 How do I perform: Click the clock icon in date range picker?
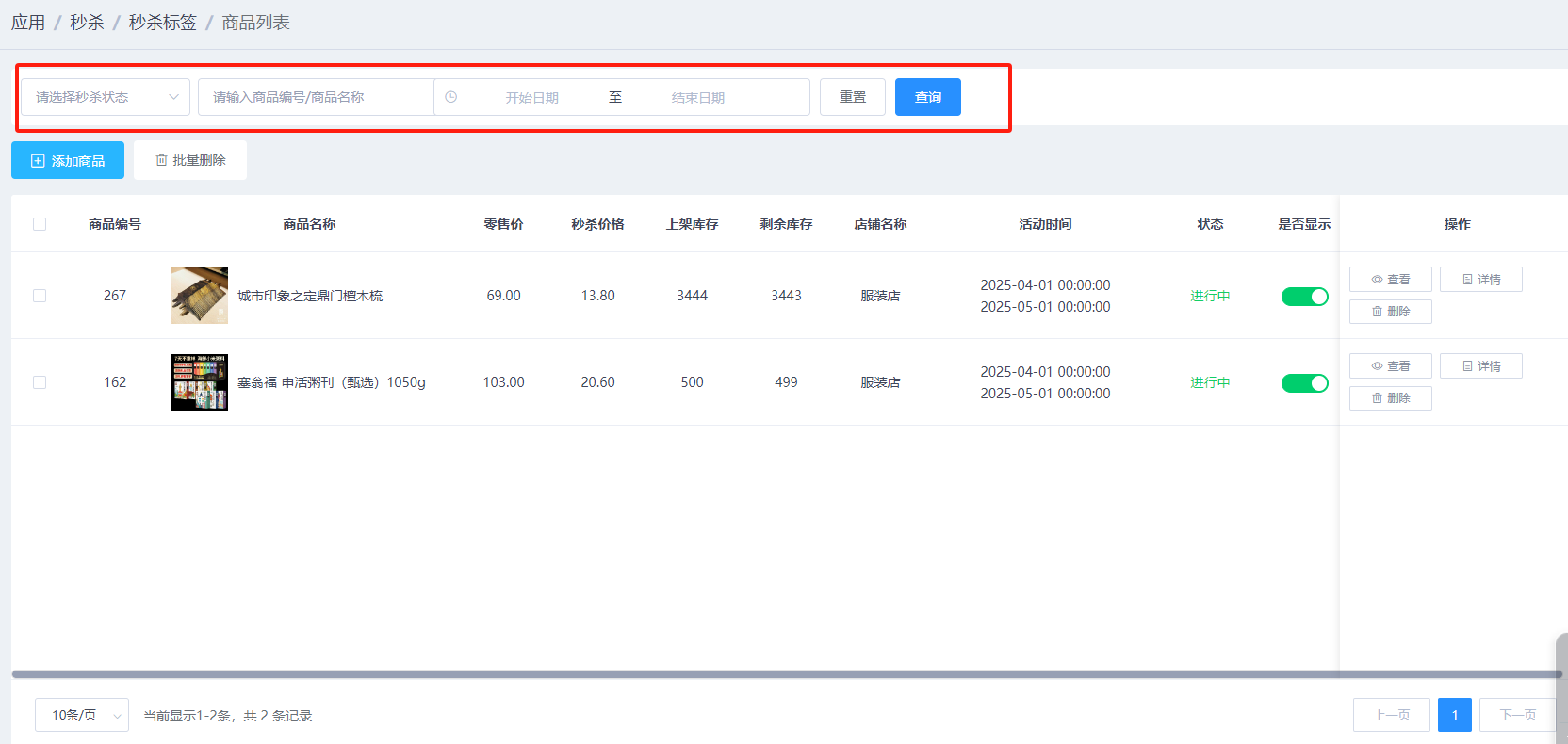click(x=451, y=97)
